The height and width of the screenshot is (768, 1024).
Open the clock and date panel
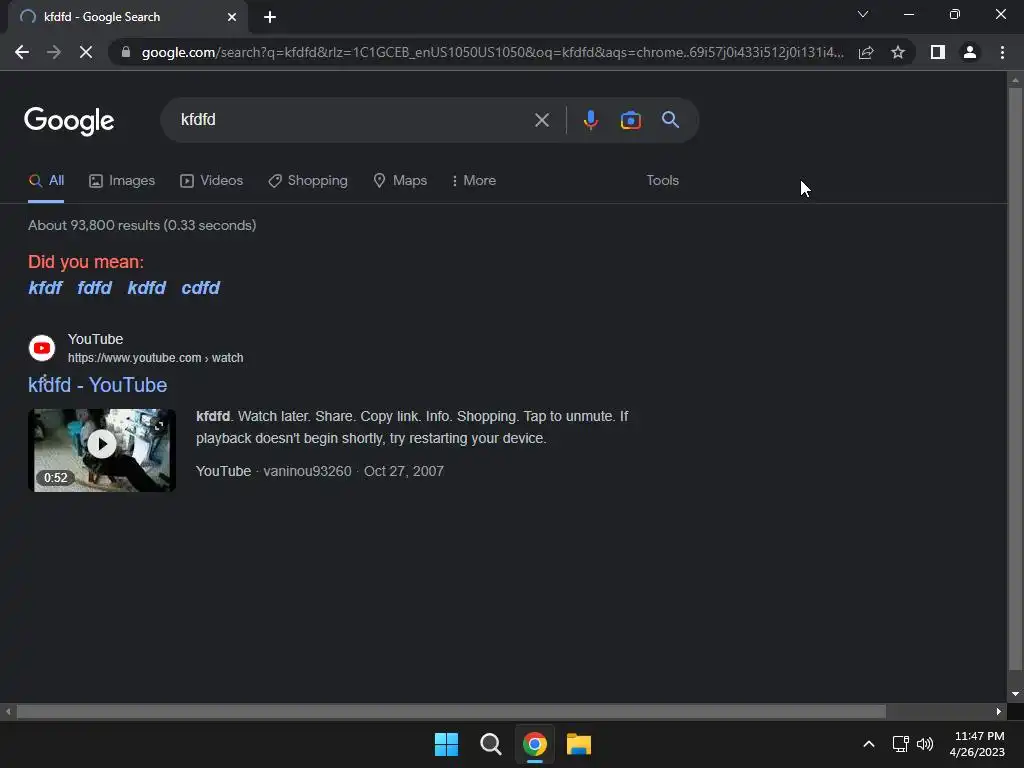tap(977, 744)
